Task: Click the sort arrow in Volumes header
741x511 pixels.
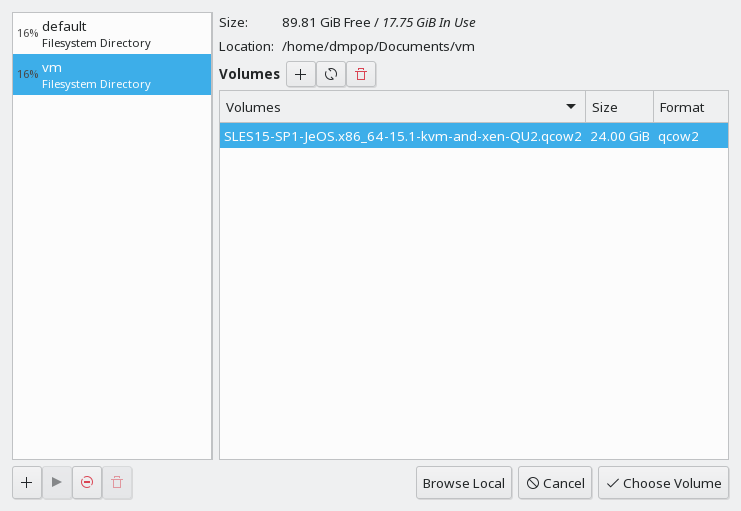Action: tap(571, 107)
